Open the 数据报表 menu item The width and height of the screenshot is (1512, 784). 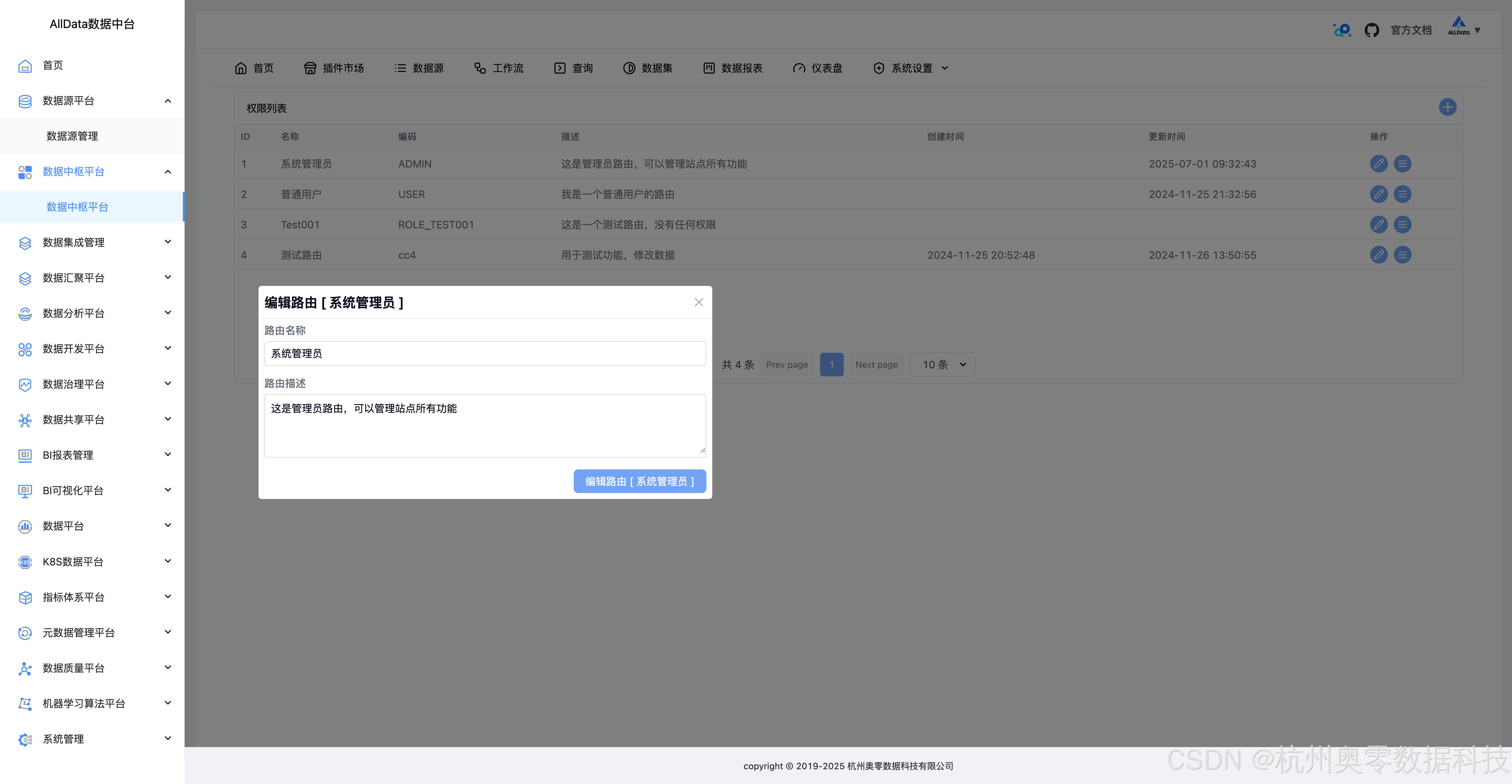[733, 68]
